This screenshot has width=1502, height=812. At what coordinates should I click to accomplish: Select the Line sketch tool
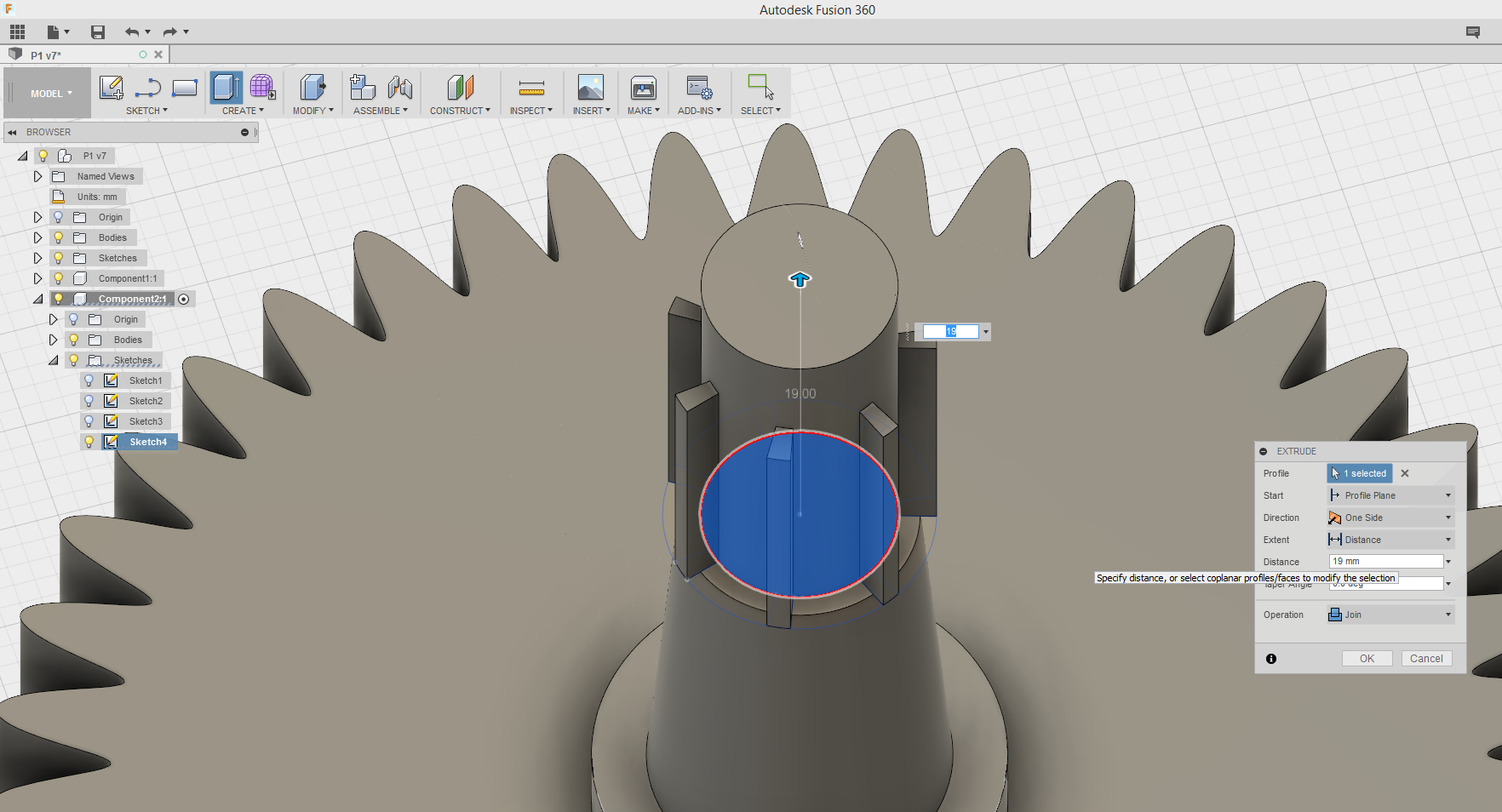[148, 88]
